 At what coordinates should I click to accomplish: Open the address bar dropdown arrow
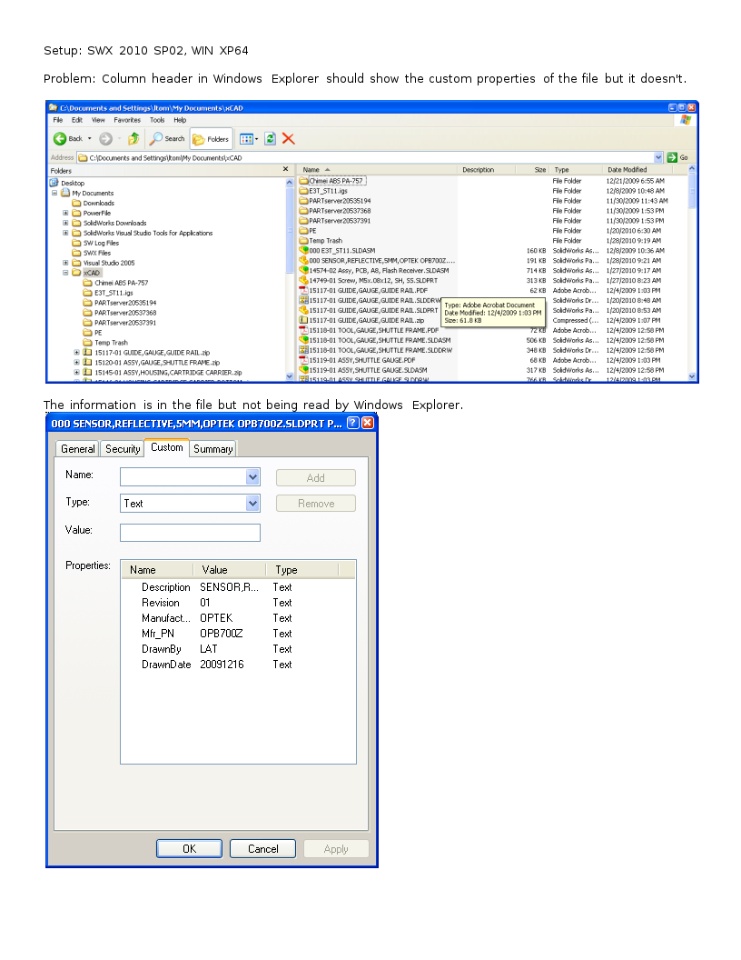[658, 157]
